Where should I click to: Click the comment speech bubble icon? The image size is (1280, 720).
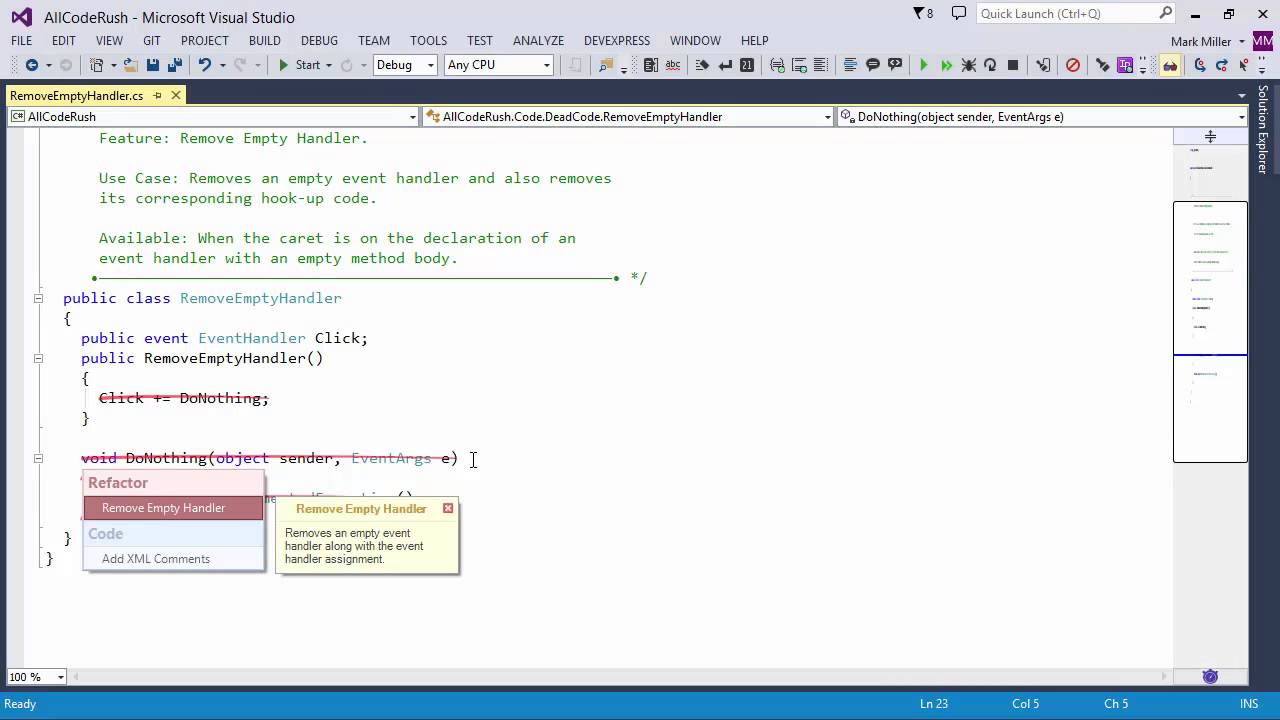[x=873, y=65]
